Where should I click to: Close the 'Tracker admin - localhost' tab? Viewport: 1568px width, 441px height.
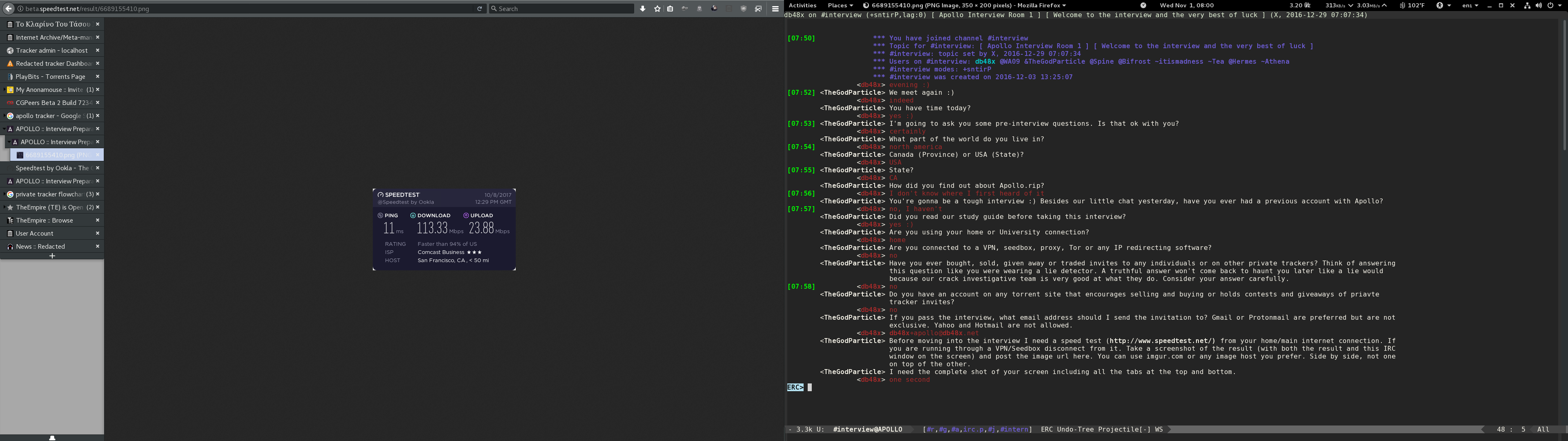tap(98, 50)
